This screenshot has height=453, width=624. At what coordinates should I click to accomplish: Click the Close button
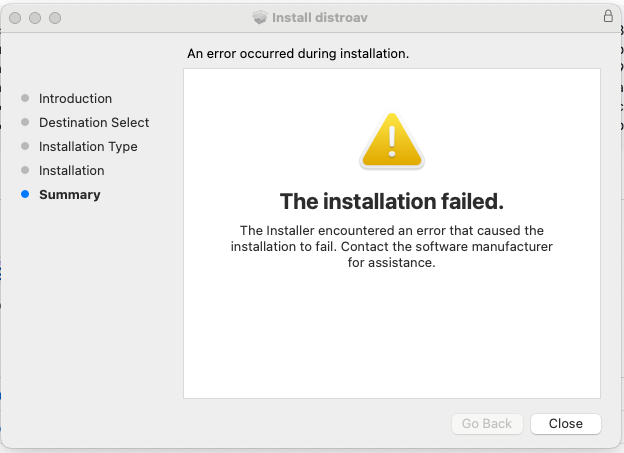click(x=566, y=424)
